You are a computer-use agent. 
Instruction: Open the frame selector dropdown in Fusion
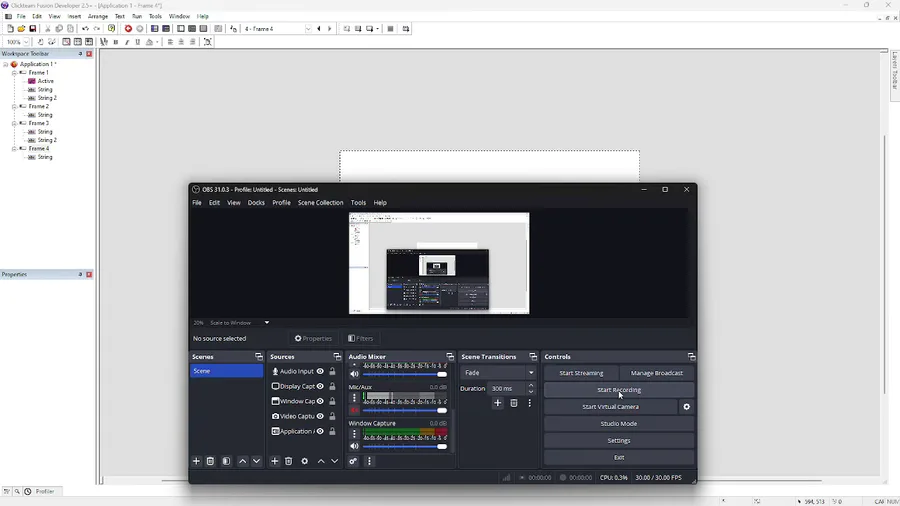coord(308,29)
